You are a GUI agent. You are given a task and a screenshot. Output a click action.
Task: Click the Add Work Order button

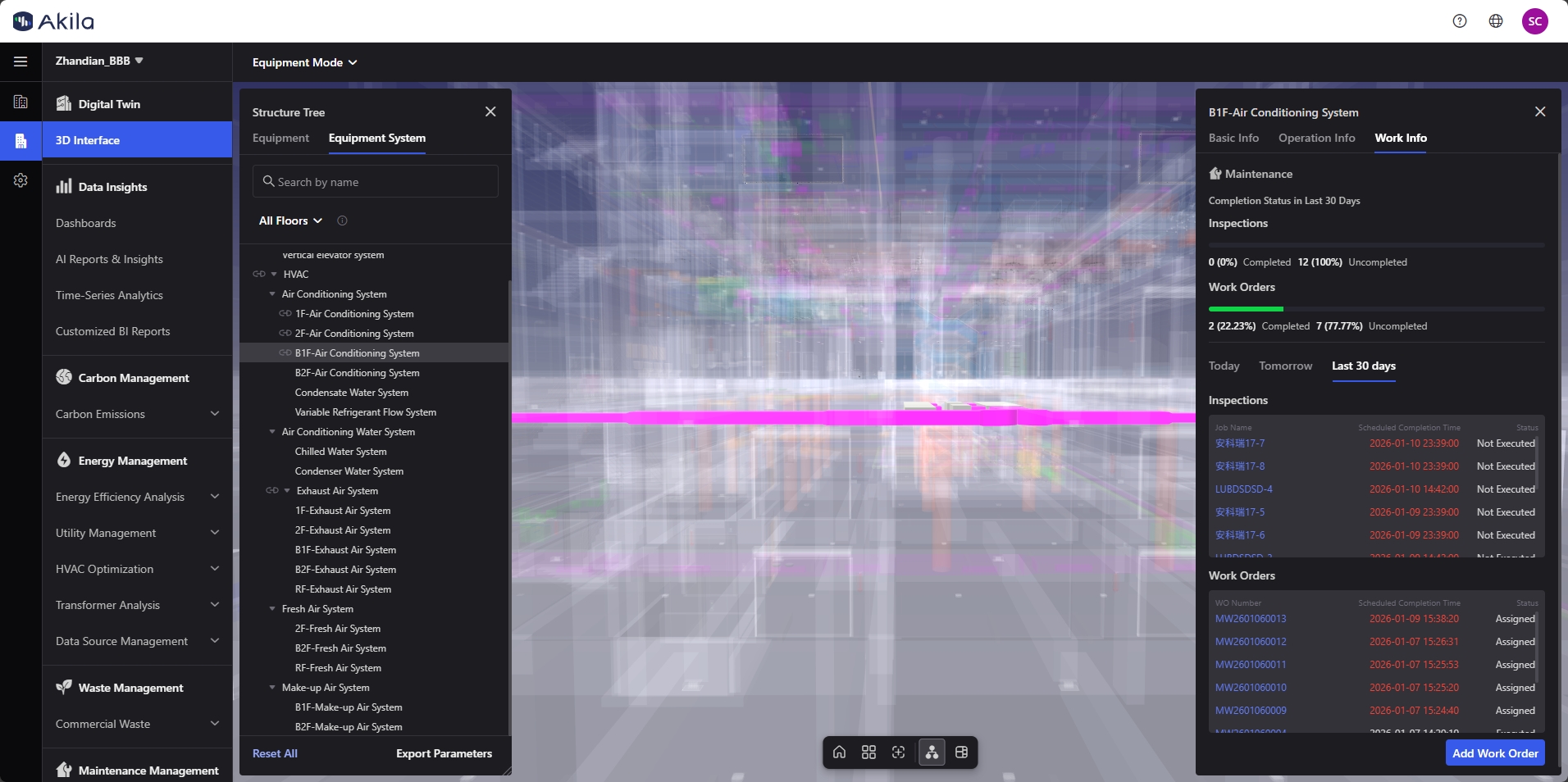[1494, 753]
